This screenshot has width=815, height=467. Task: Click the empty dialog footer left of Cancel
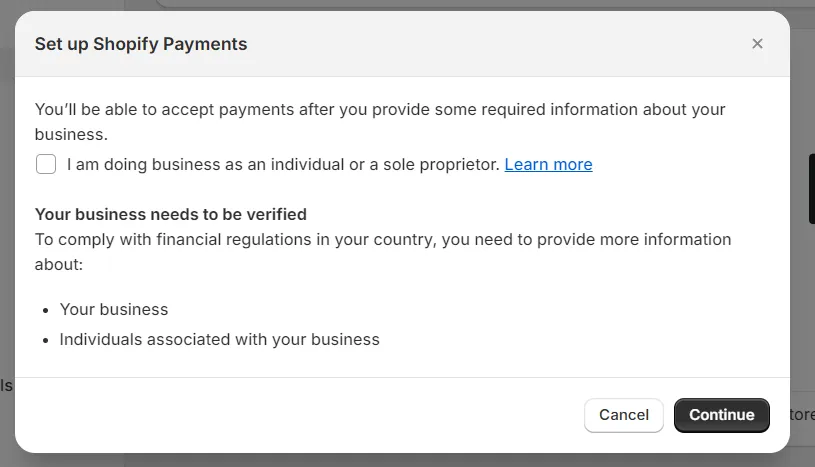[x=300, y=415]
